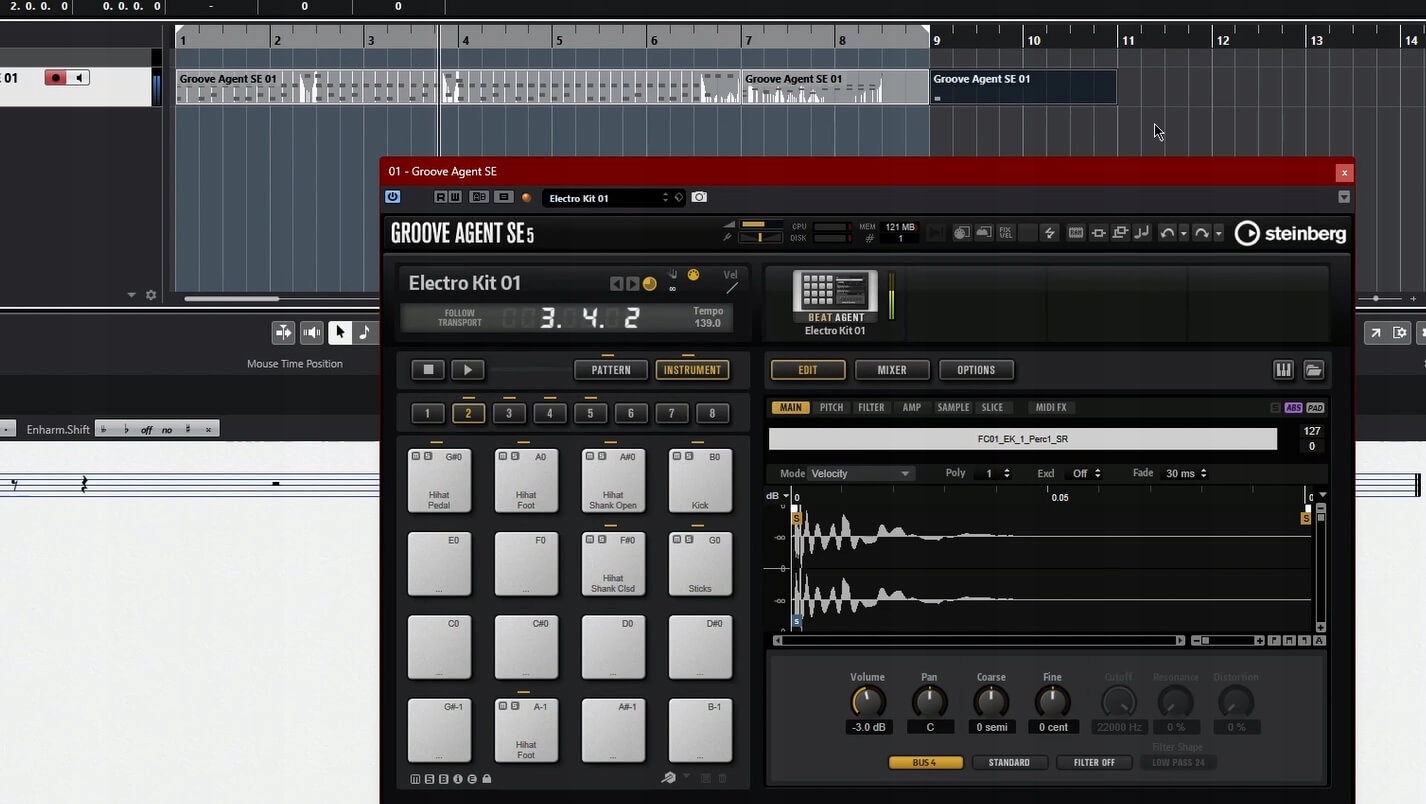
Task: Click the FILTER OFF button
Action: click(x=1094, y=762)
